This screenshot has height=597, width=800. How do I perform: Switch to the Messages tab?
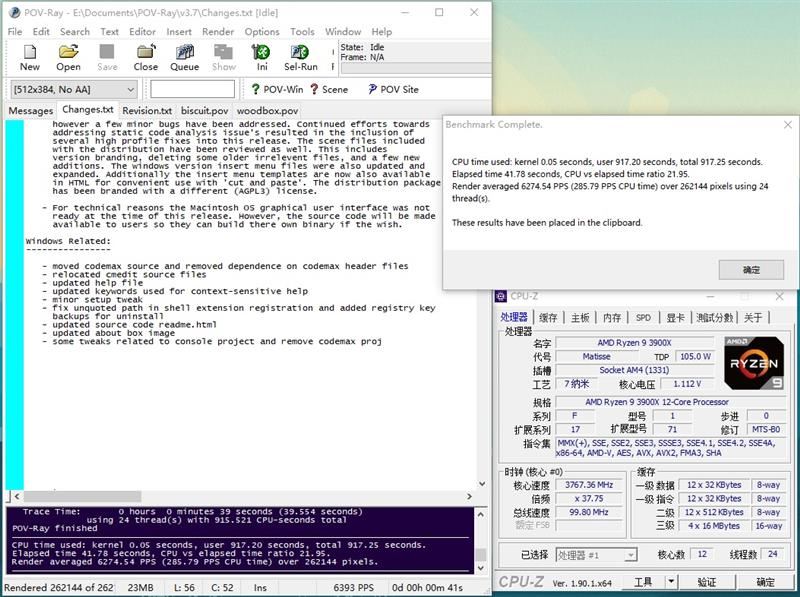(x=31, y=111)
